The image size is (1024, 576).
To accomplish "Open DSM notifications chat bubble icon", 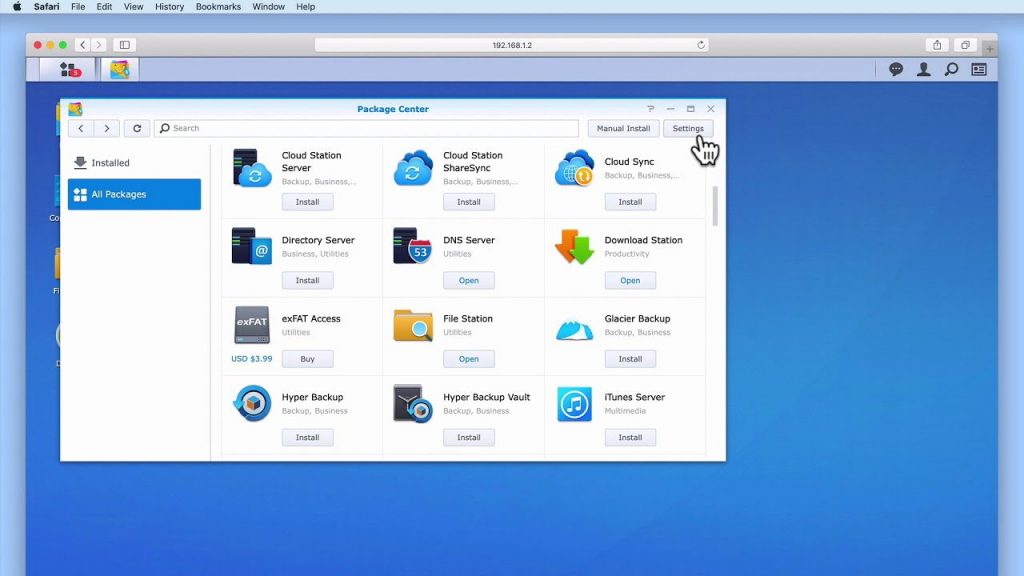I will 896,69.
